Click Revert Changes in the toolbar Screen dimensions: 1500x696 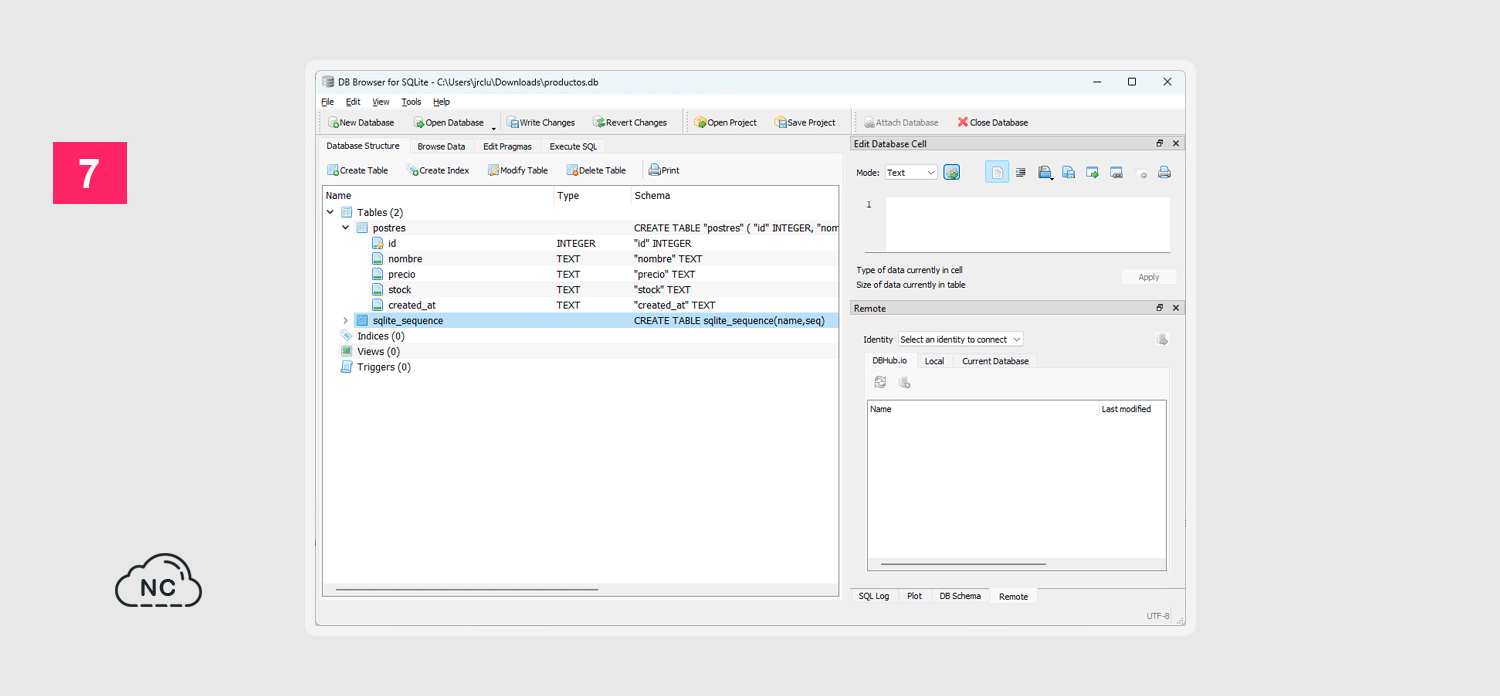(x=630, y=122)
